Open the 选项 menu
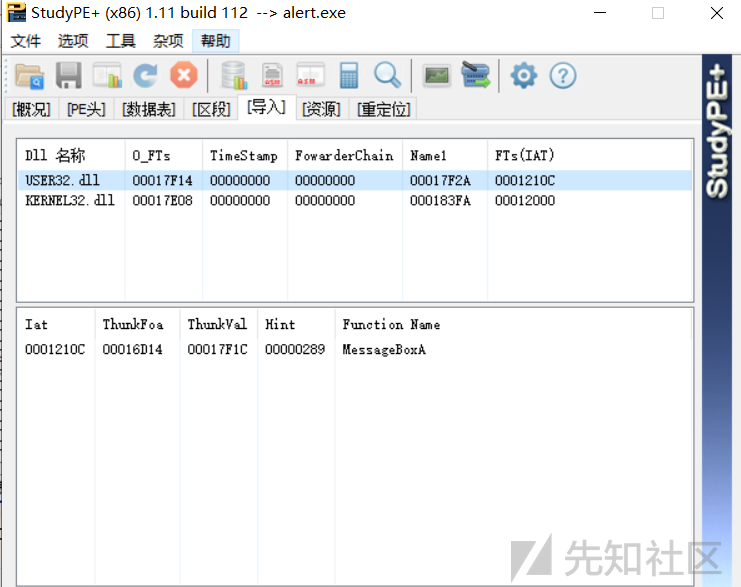This screenshot has width=741, height=587. (x=73, y=41)
